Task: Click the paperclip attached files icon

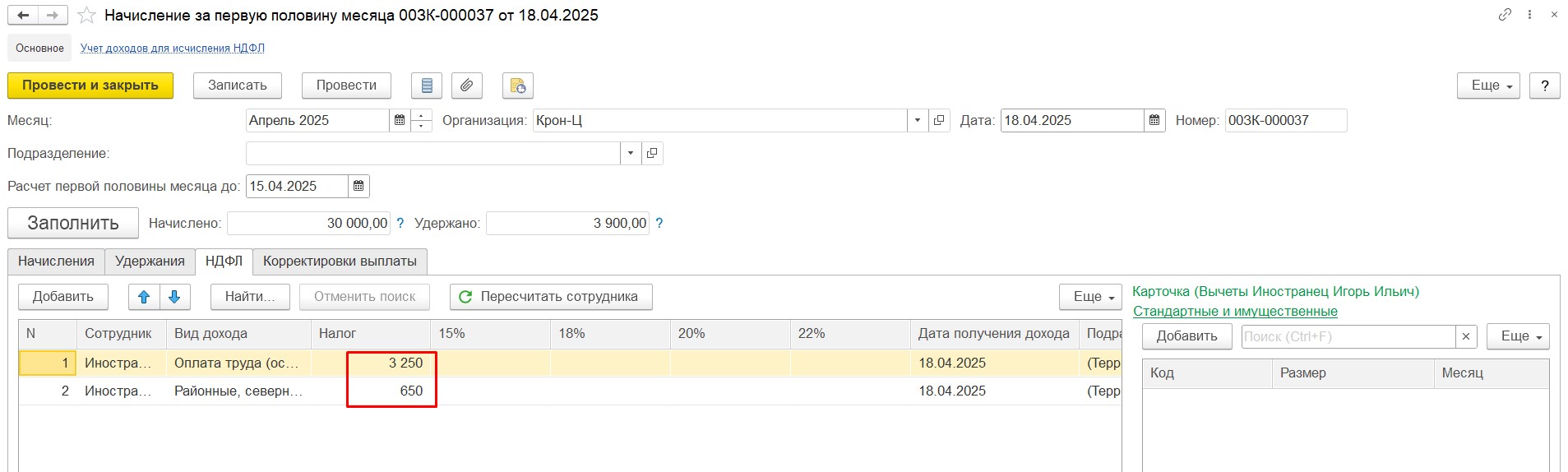Action: (466, 86)
